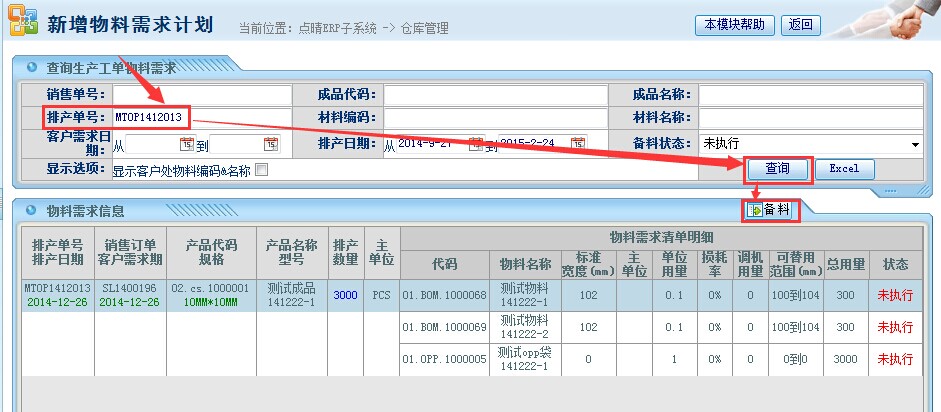Image resolution: width=941 pixels, height=412 pixels.
Task: Click the 查询生产工单物料需求 panel header icon
Action: pos(32,68)
